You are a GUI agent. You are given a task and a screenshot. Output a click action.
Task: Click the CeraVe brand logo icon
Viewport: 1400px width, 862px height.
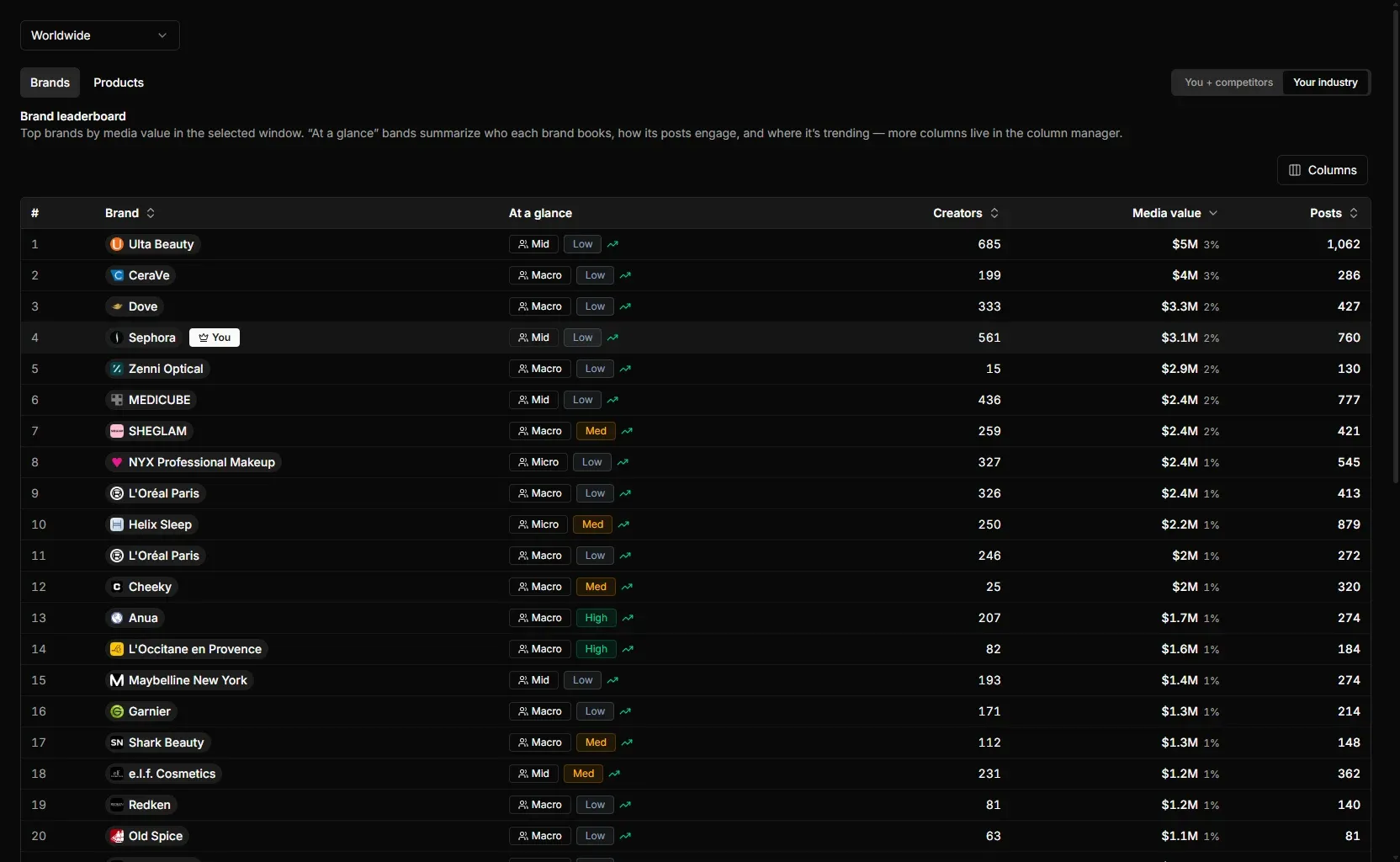pyautogui.click(x=117, y=275)
